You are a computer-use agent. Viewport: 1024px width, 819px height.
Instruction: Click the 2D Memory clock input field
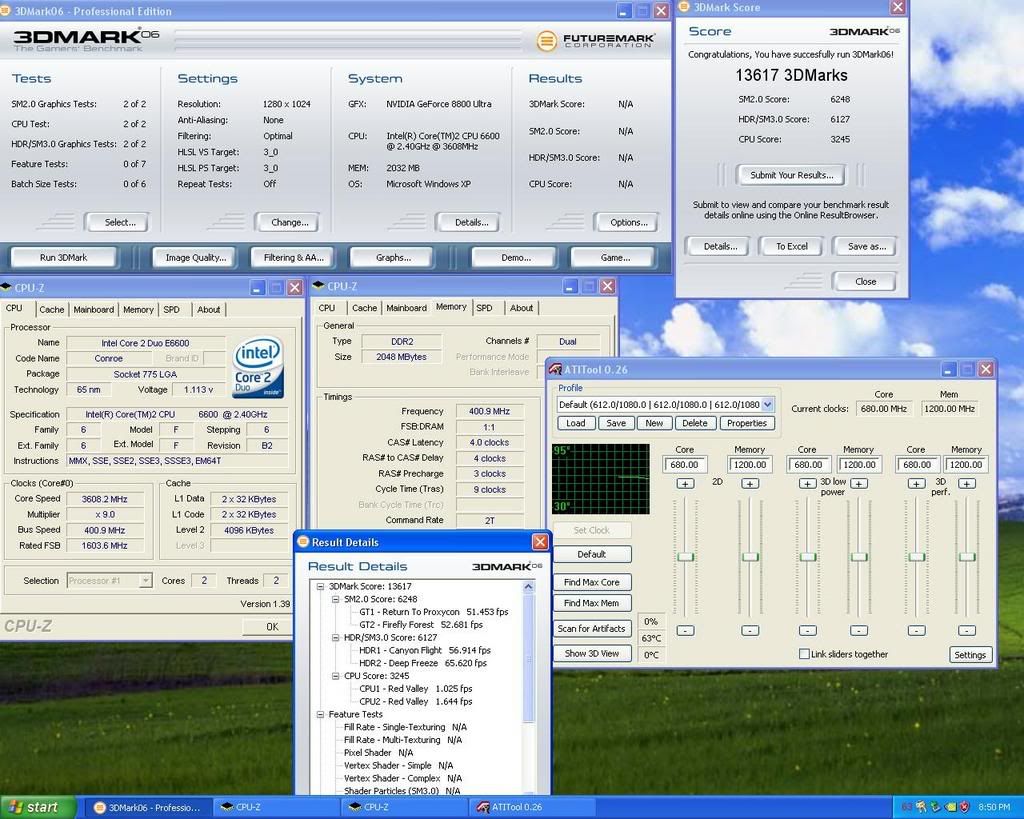coord(749,465)
